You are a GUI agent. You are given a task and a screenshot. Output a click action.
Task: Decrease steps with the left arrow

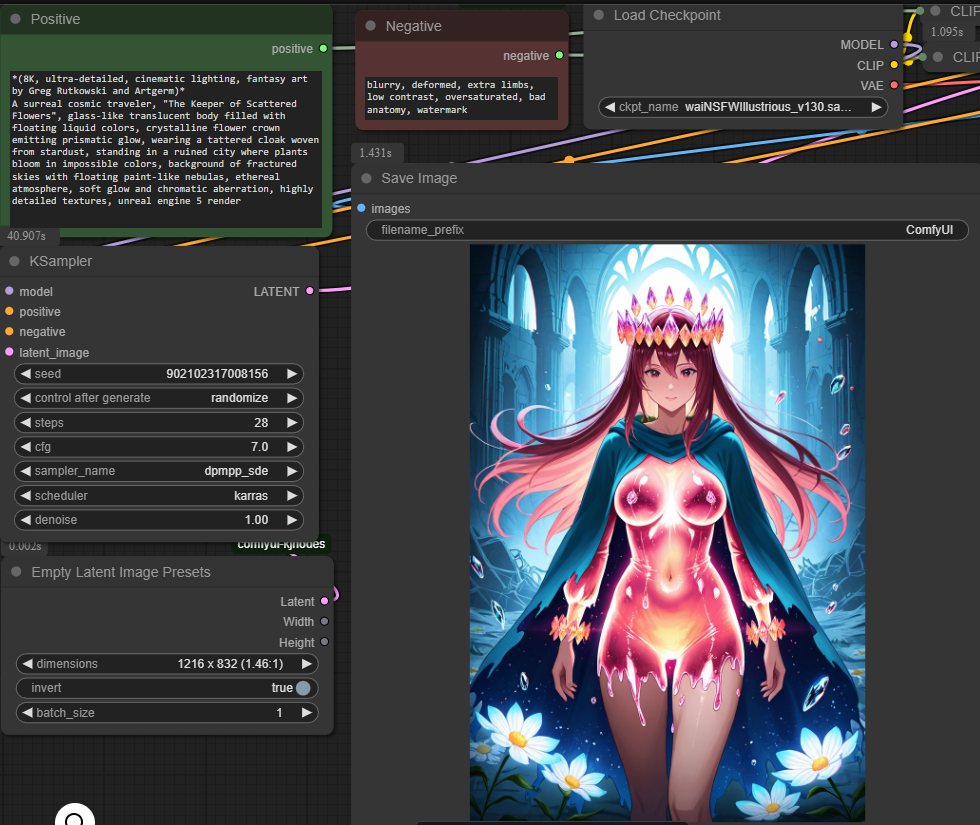[26, 422]
